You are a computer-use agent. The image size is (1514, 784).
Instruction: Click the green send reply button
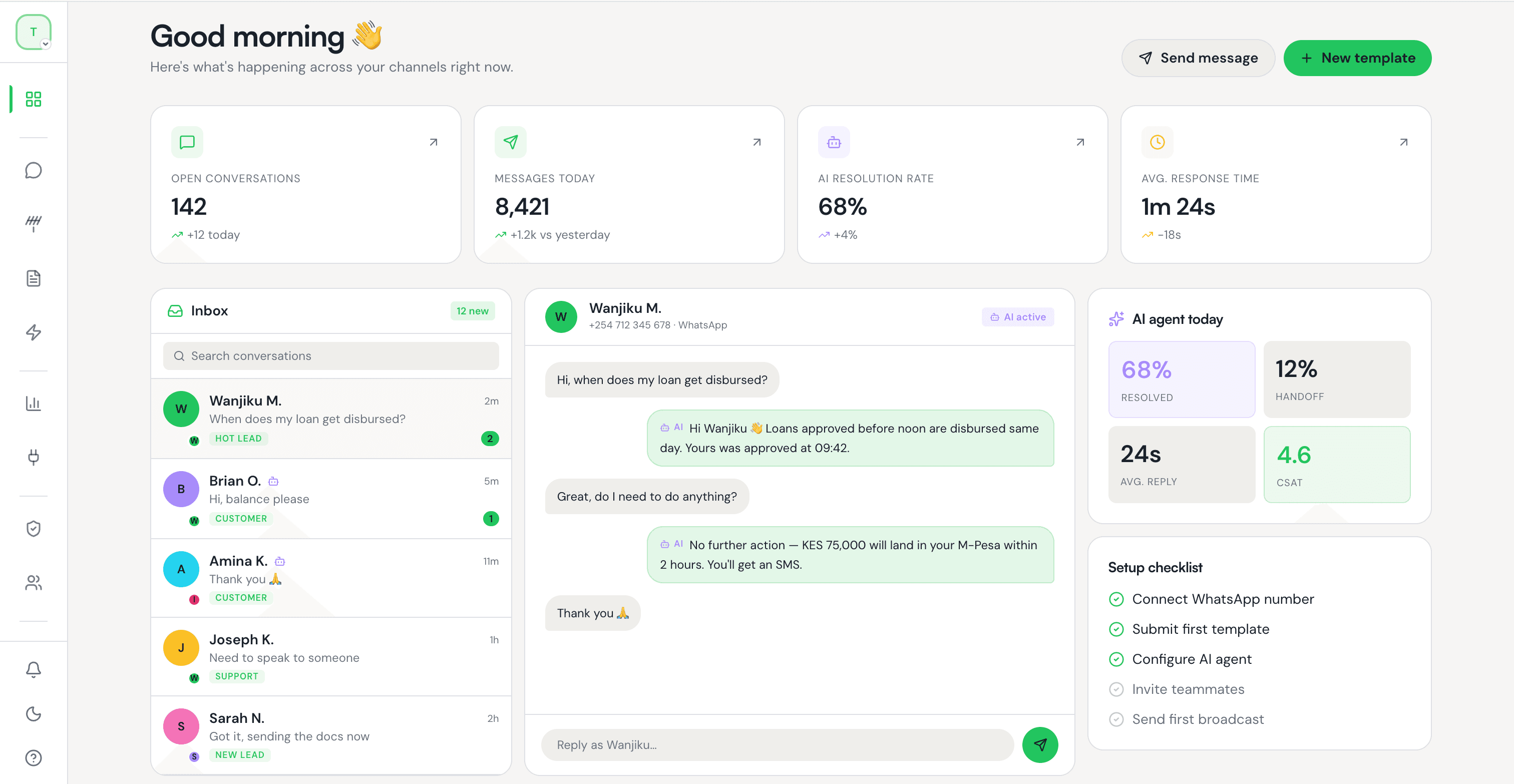(x=1040, y=744)
